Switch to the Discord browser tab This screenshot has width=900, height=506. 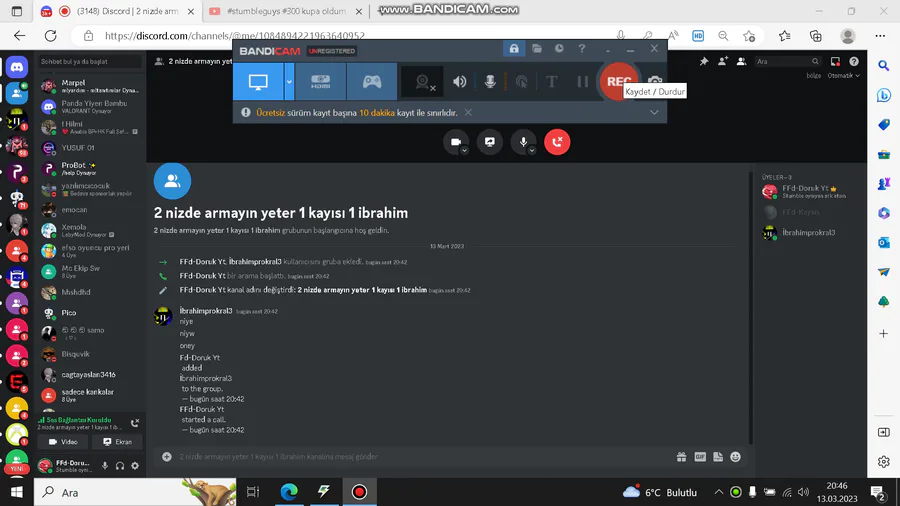coord(118,11)
